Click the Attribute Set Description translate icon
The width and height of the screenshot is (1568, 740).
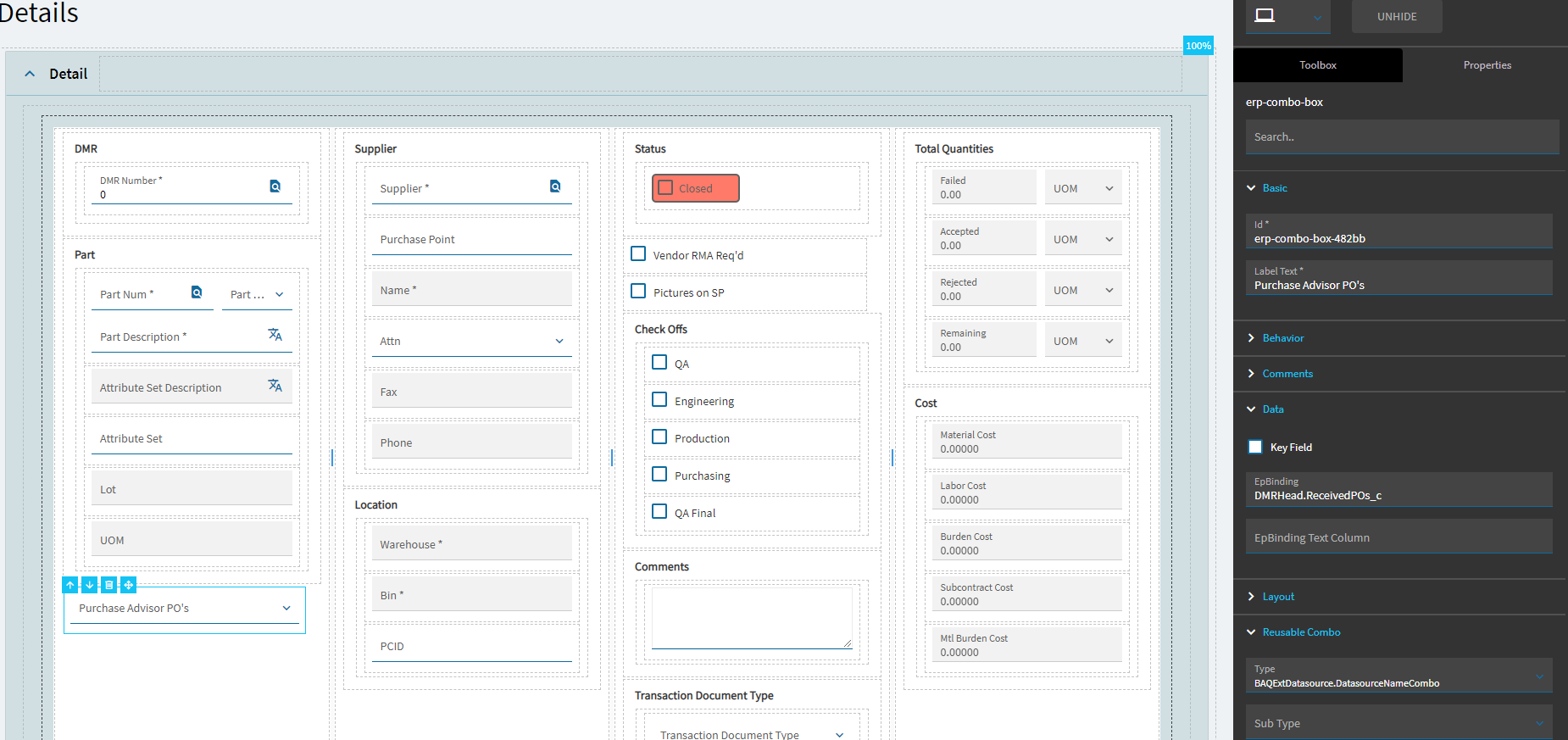275,386
